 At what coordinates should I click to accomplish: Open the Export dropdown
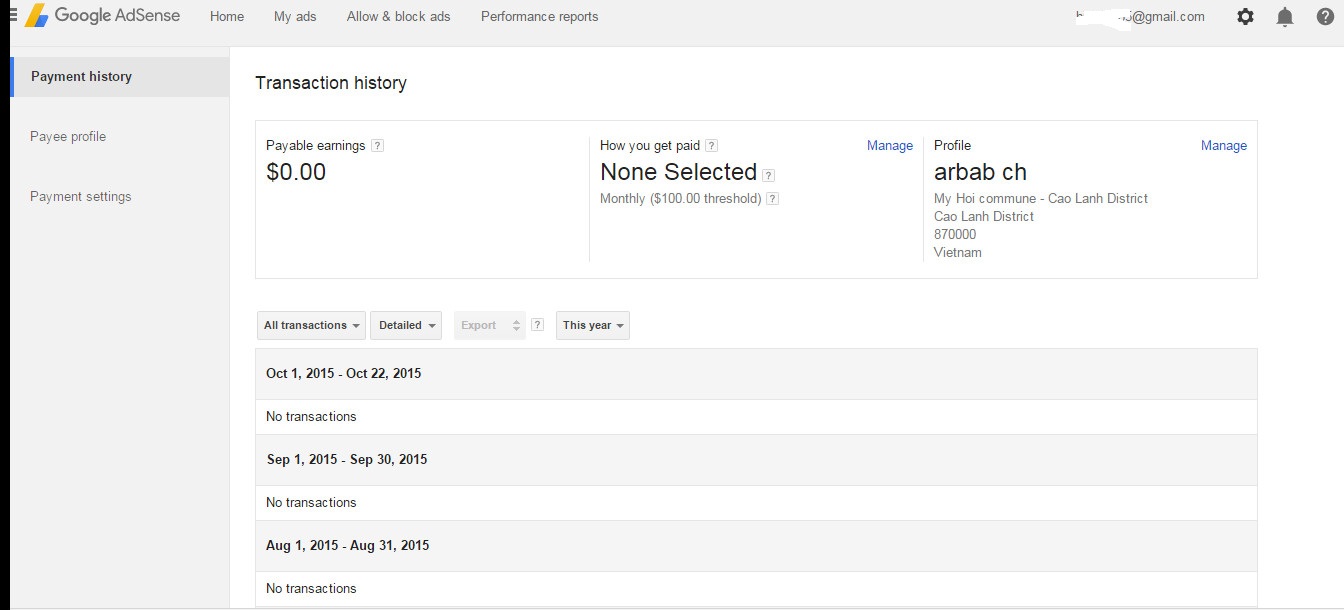(x=490, y=325)
